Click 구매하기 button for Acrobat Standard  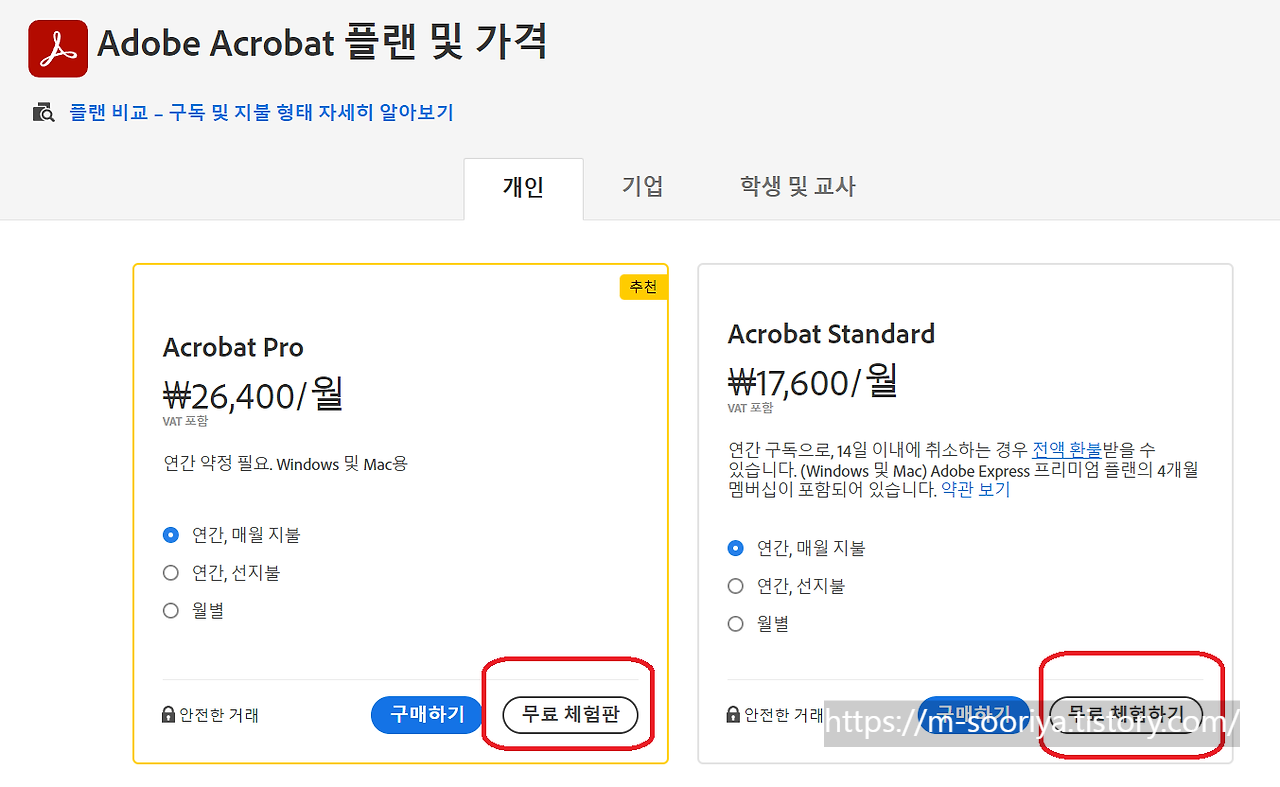974,715
